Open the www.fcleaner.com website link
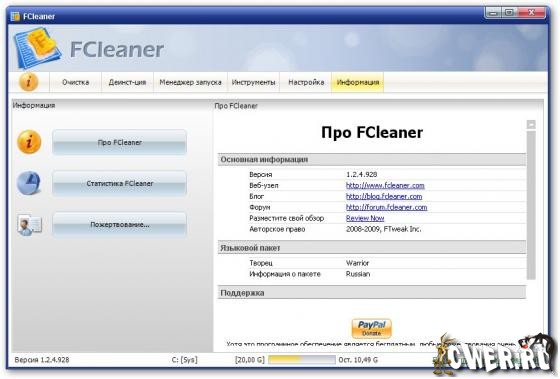Image resolution: width=560 pixels, height=379 pixels. (x=385, y=185)
